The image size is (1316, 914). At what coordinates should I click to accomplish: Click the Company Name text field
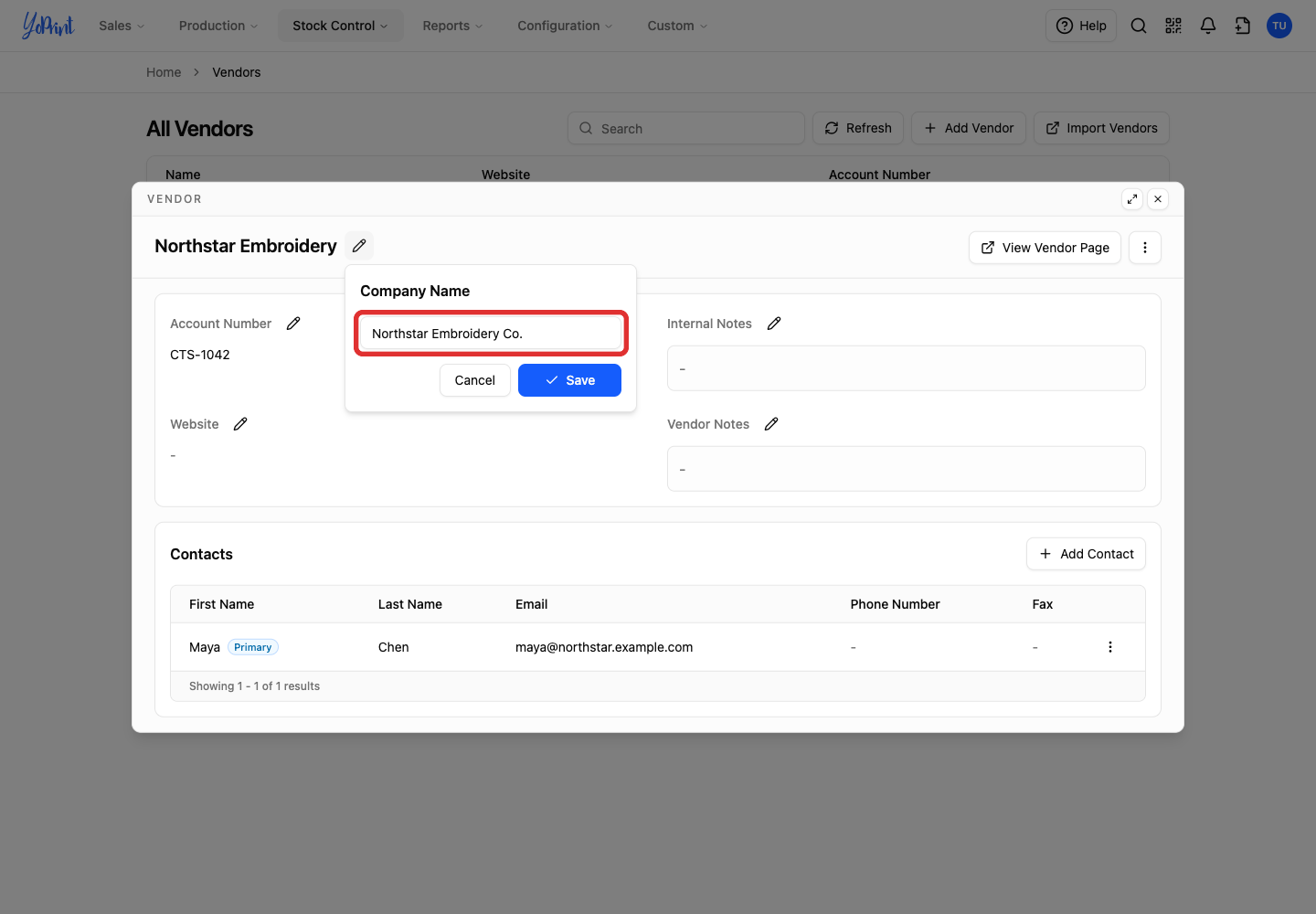pyautogui.click(x=491, y=334)
